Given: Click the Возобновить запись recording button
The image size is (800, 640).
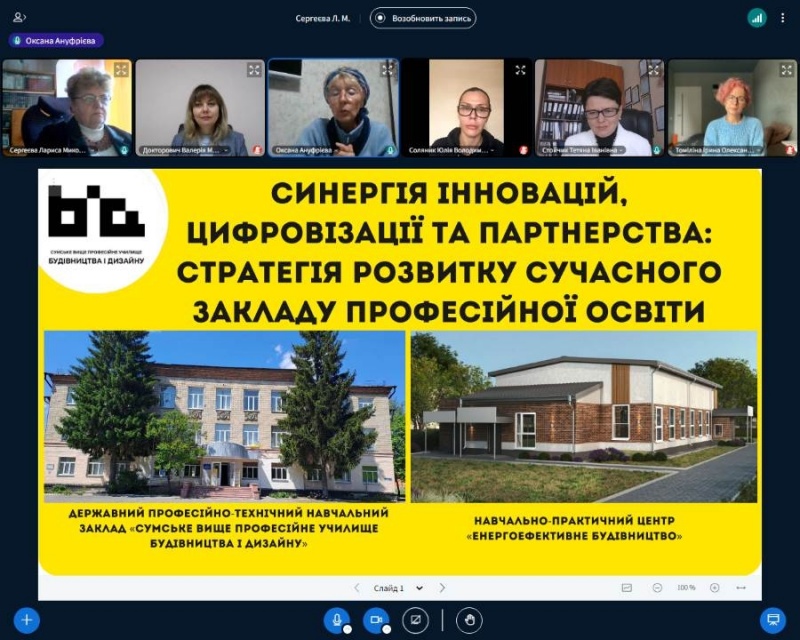Looking at the screenshot, I should pos(423,18).
